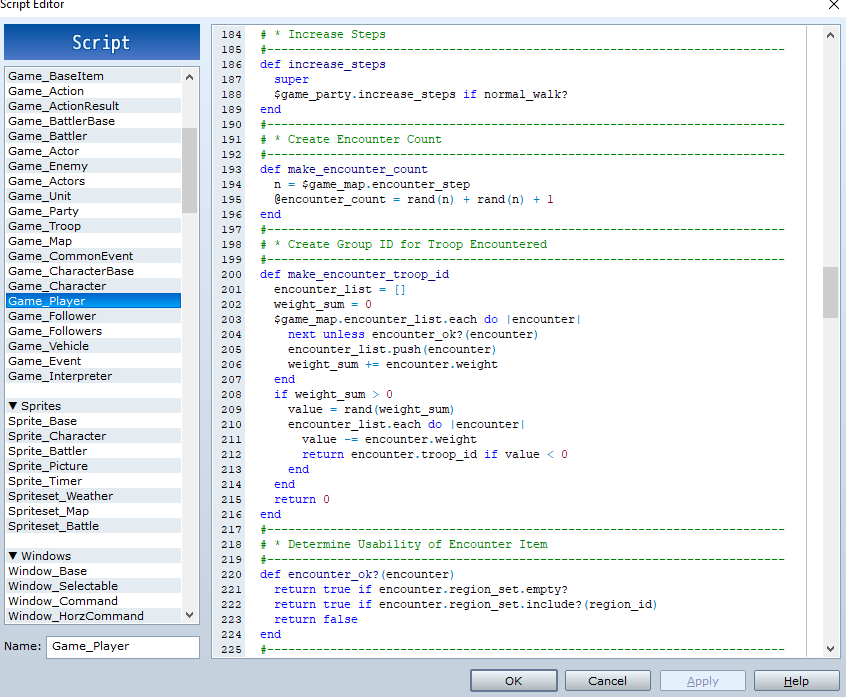Select the Spriteset_Map script
The image size is (846, 697).
(94, 511)
